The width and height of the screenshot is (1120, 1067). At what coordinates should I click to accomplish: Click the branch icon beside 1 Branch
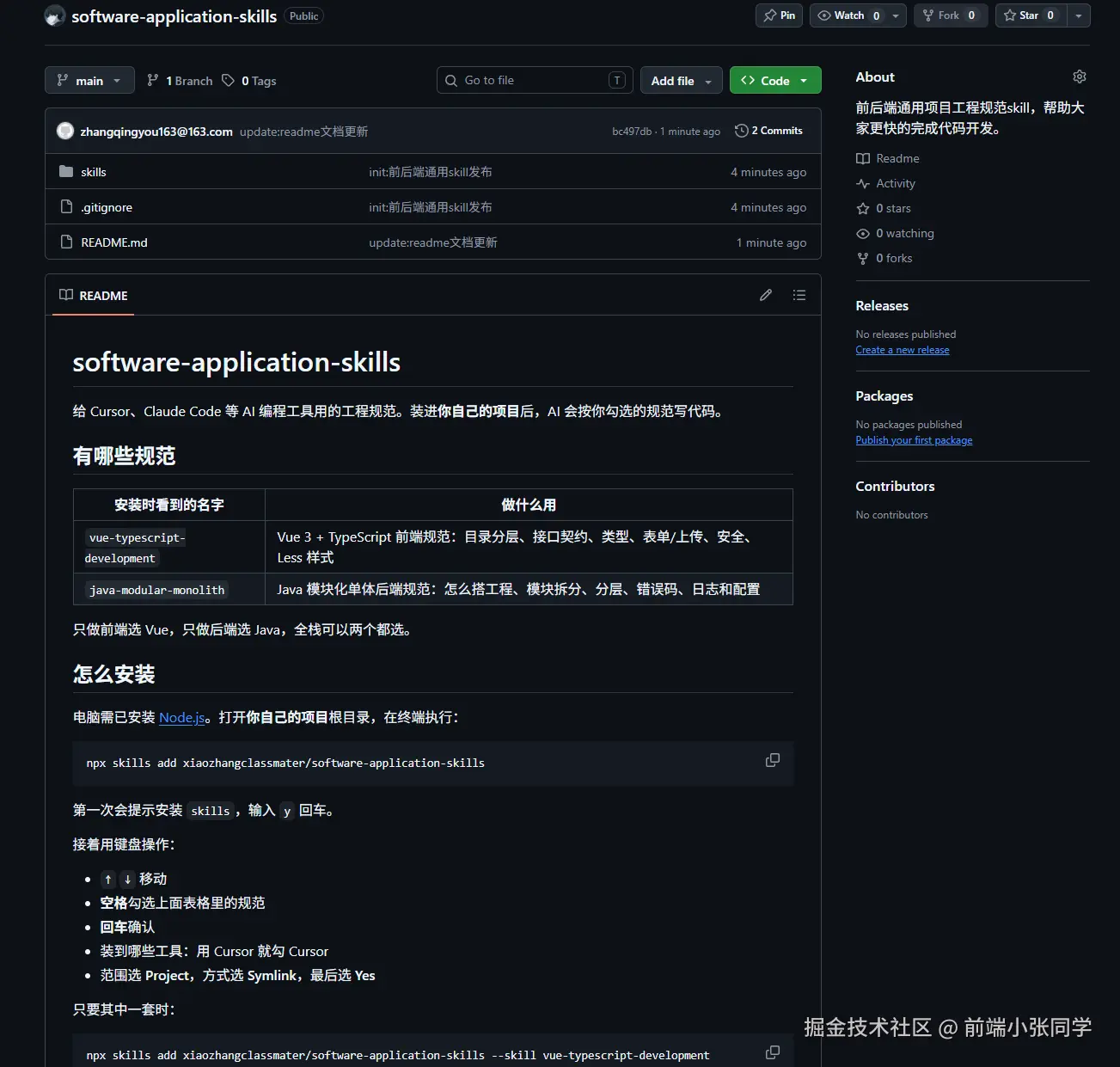click(x=153, y=80)
